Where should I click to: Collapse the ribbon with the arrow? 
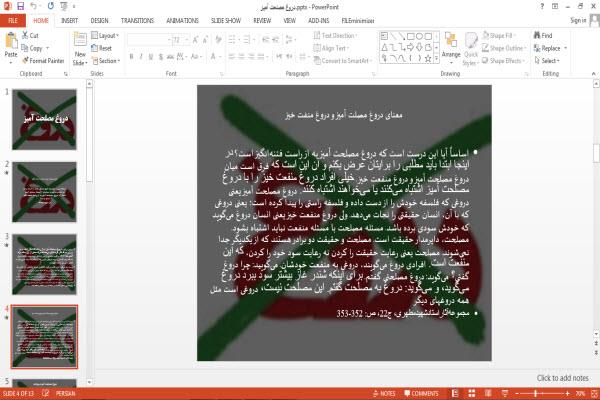coord(593,73)
